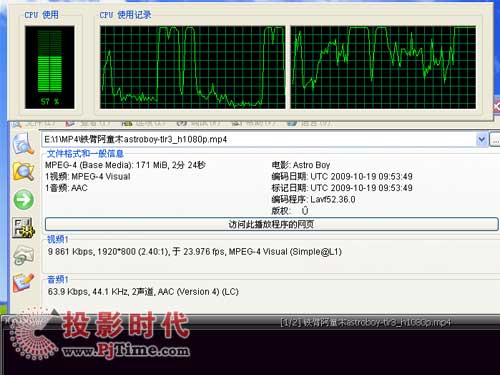Click the left CPU 使用记录 history graph
This screenshot has height=375, width=500.
[193, 67]
